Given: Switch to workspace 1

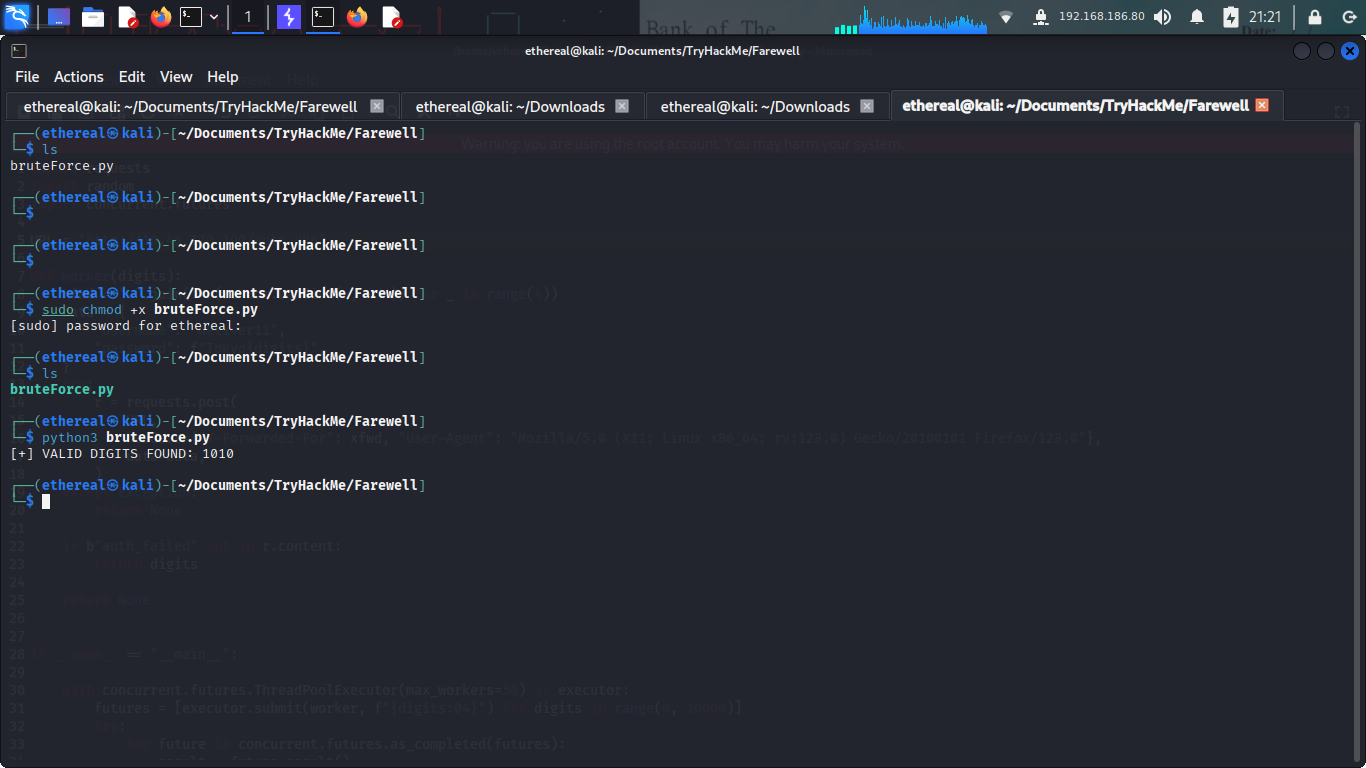Looking at the screenshot, I should pos(248,17).
